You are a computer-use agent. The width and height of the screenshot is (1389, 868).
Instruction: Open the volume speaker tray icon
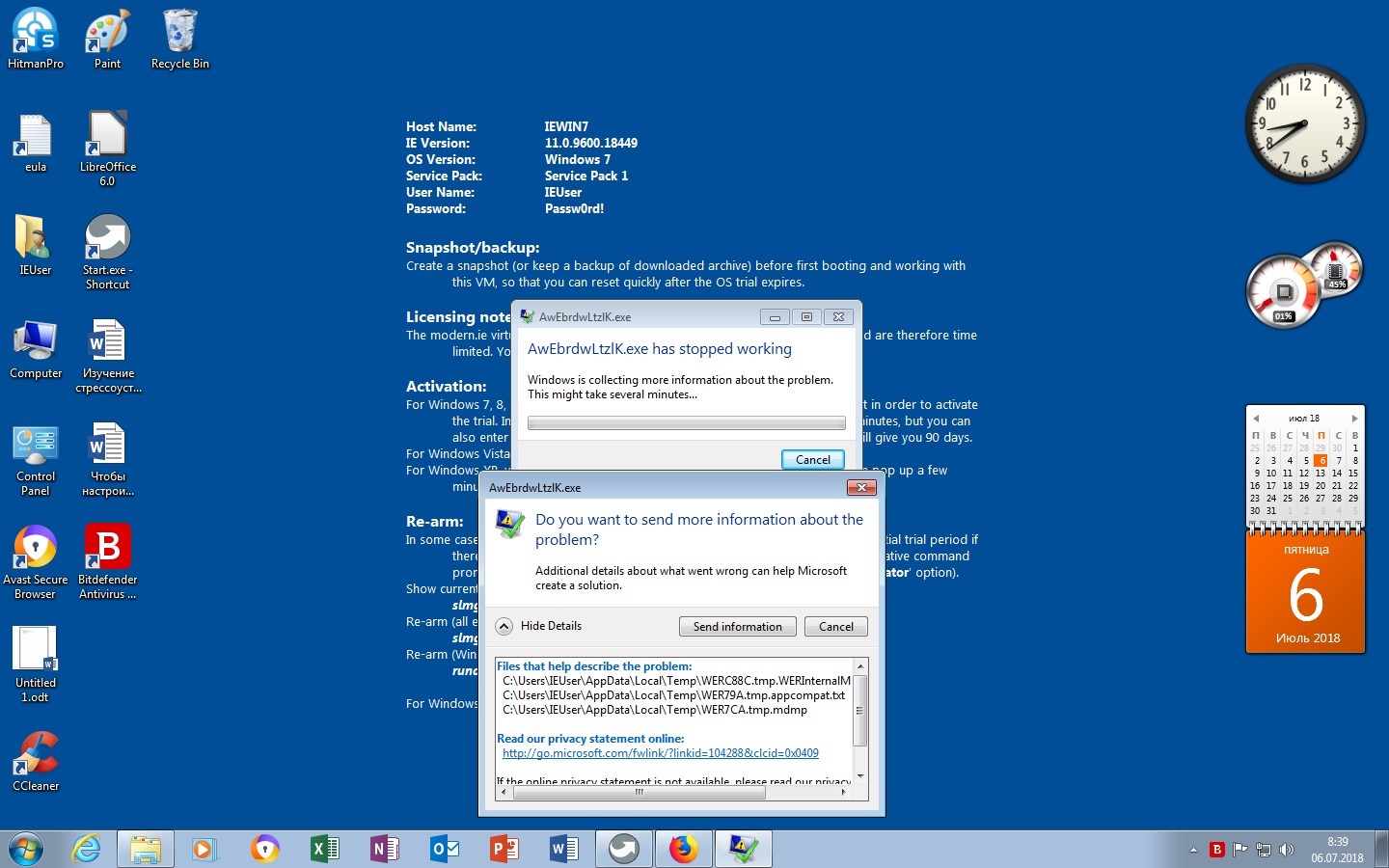point(1287,850)
